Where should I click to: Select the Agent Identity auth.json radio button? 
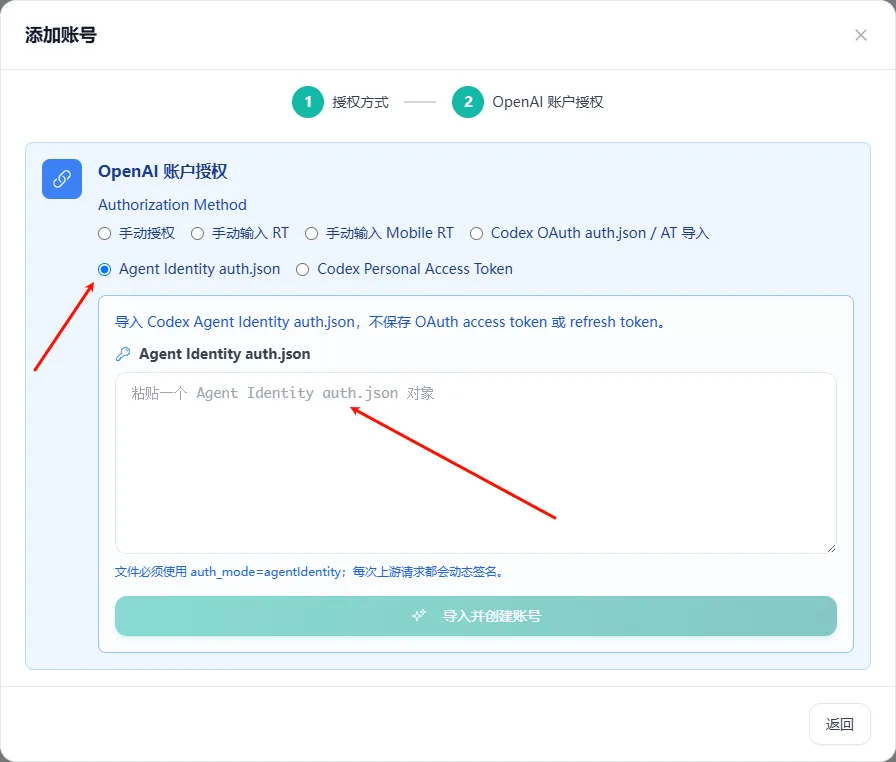105,270
